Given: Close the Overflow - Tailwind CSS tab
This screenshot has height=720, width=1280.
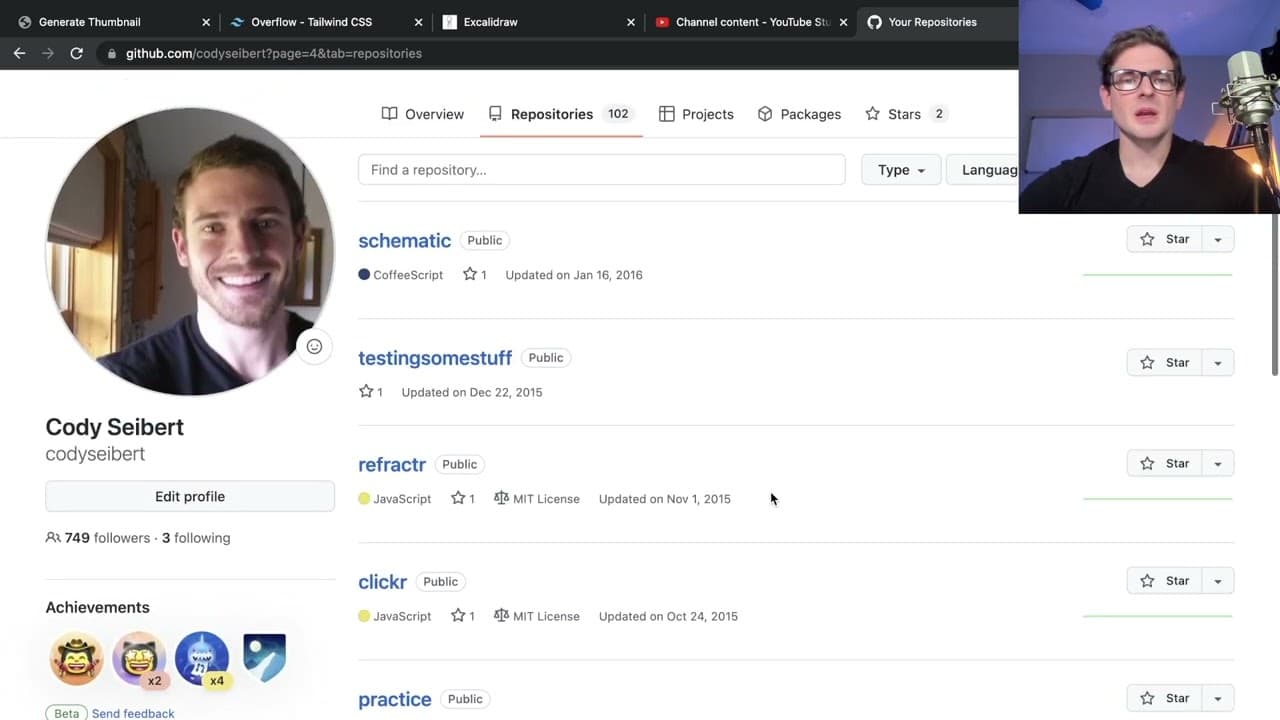Looking at the screenshot, I should coord(419,22).
